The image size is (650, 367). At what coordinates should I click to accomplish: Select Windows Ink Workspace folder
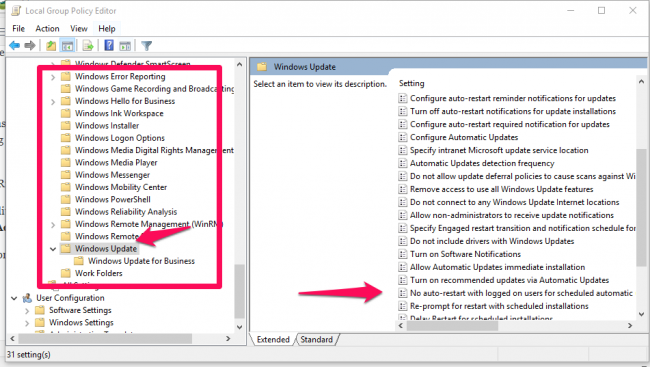[119, 113]
